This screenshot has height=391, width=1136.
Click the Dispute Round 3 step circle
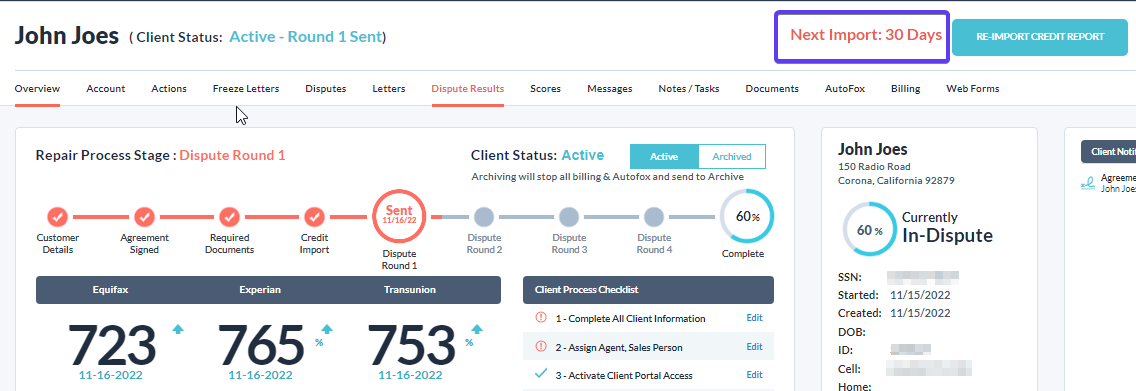(x=569, y=216)
